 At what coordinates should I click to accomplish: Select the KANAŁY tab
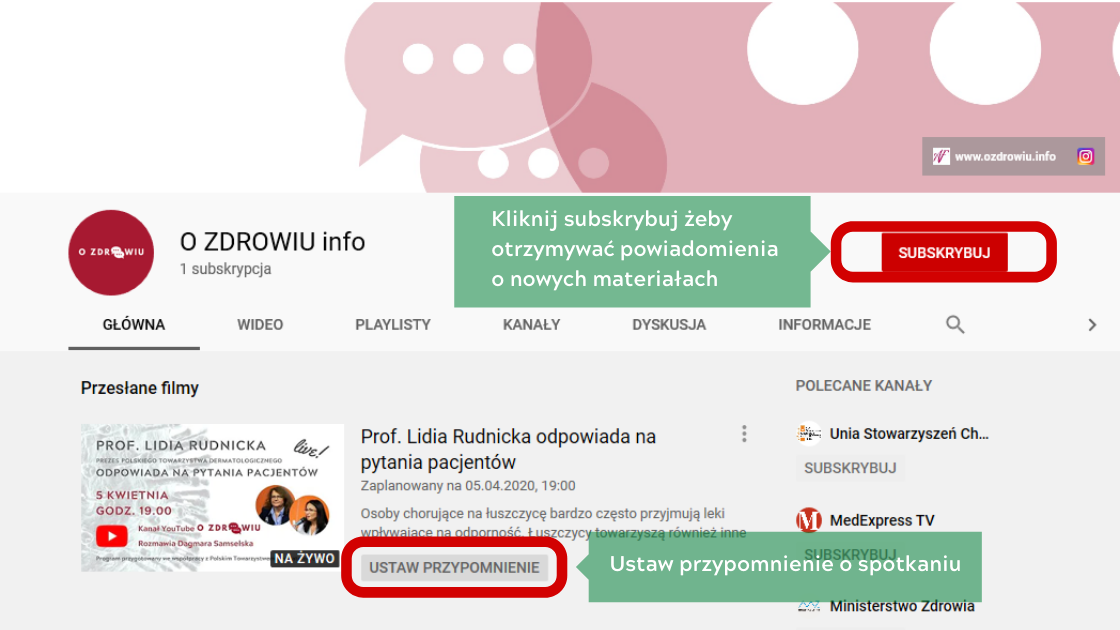click(531, 324)
